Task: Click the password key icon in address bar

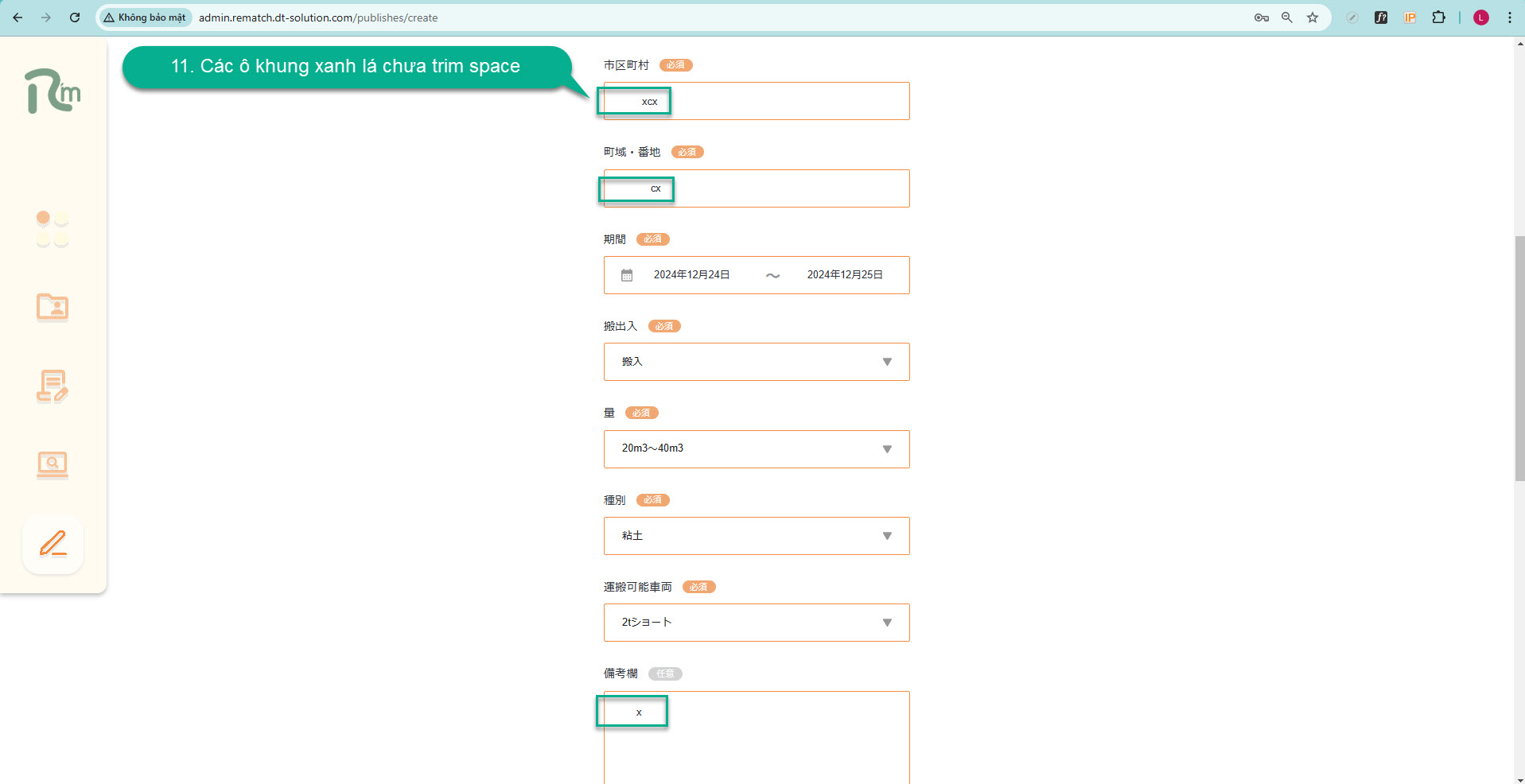Action: coord(1261,17)
